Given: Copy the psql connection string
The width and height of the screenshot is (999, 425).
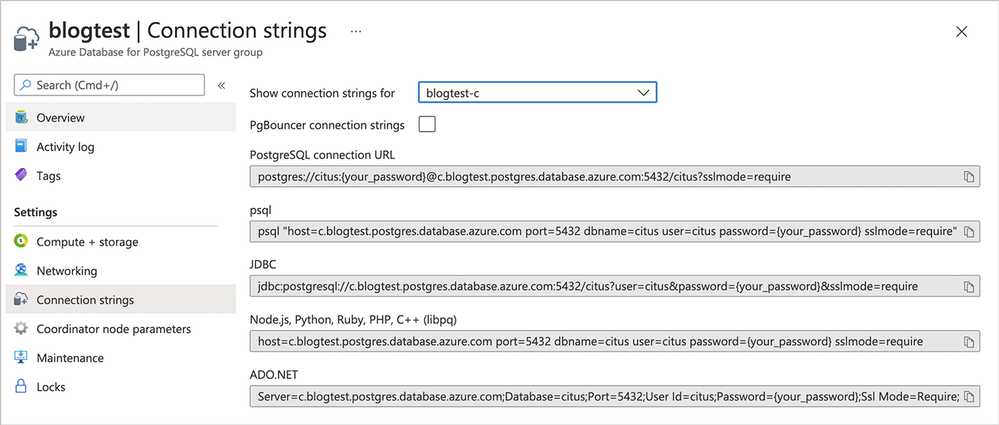Looking at the screenshot, I should point(968,232).
